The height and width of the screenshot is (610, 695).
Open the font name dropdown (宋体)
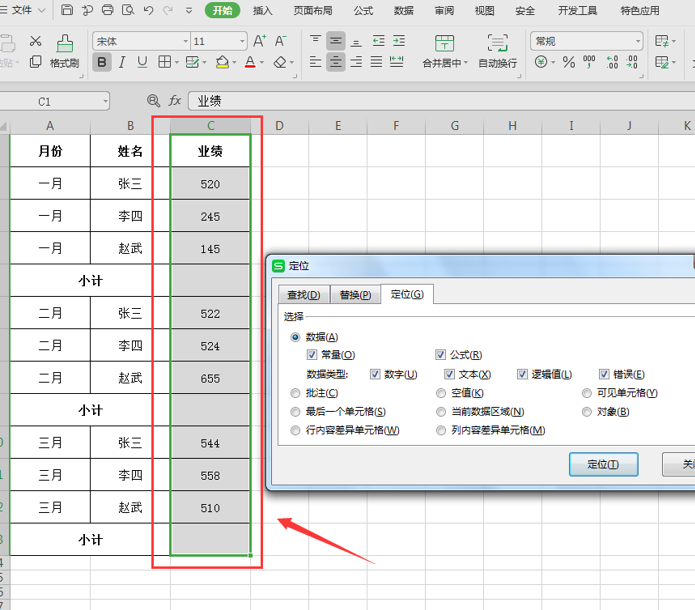tap(185, 41)
